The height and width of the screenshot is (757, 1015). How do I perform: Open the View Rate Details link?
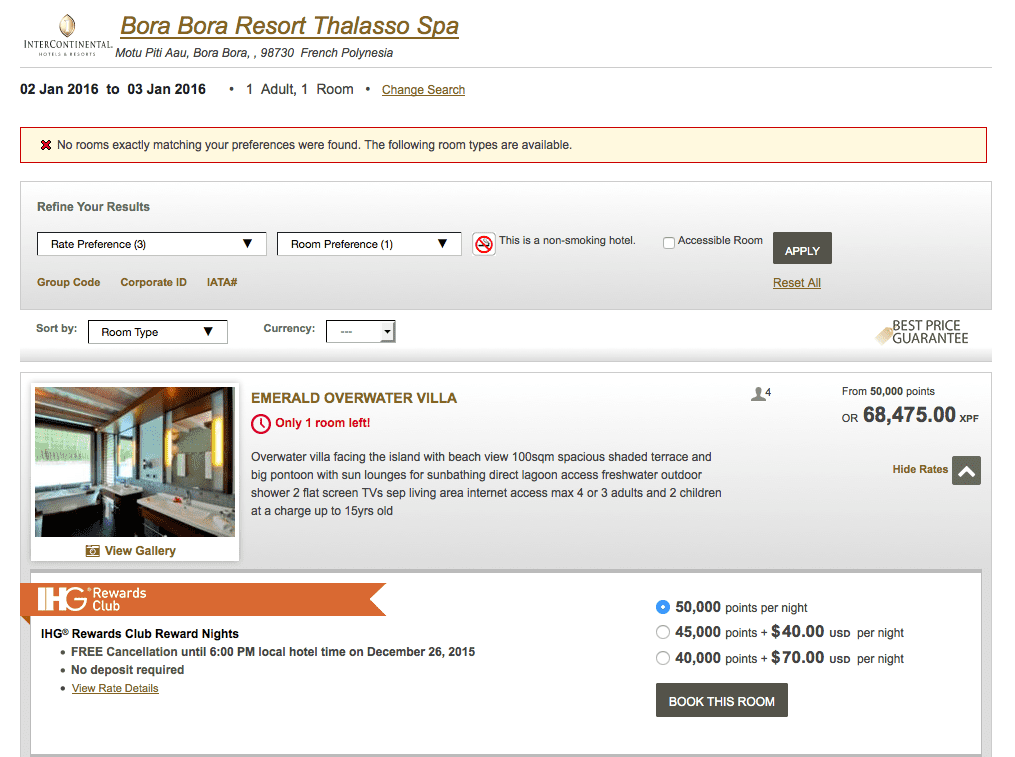point(115,688)
